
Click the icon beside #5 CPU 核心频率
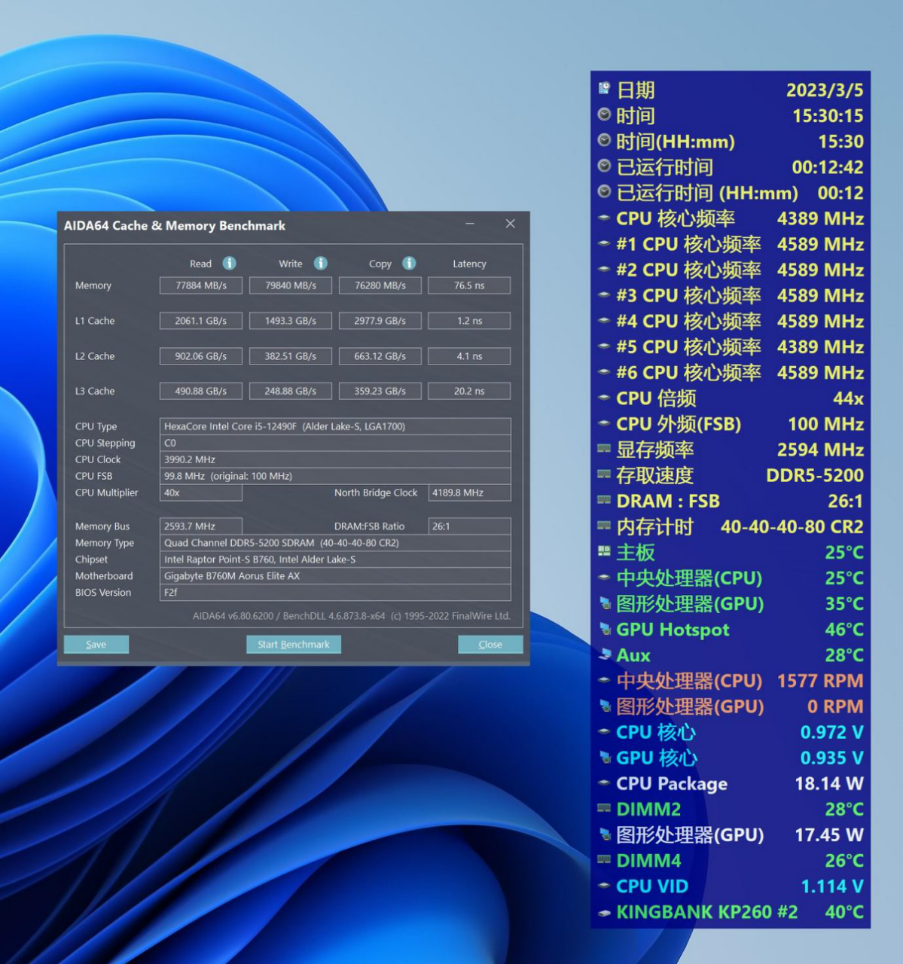click(604, 346)
